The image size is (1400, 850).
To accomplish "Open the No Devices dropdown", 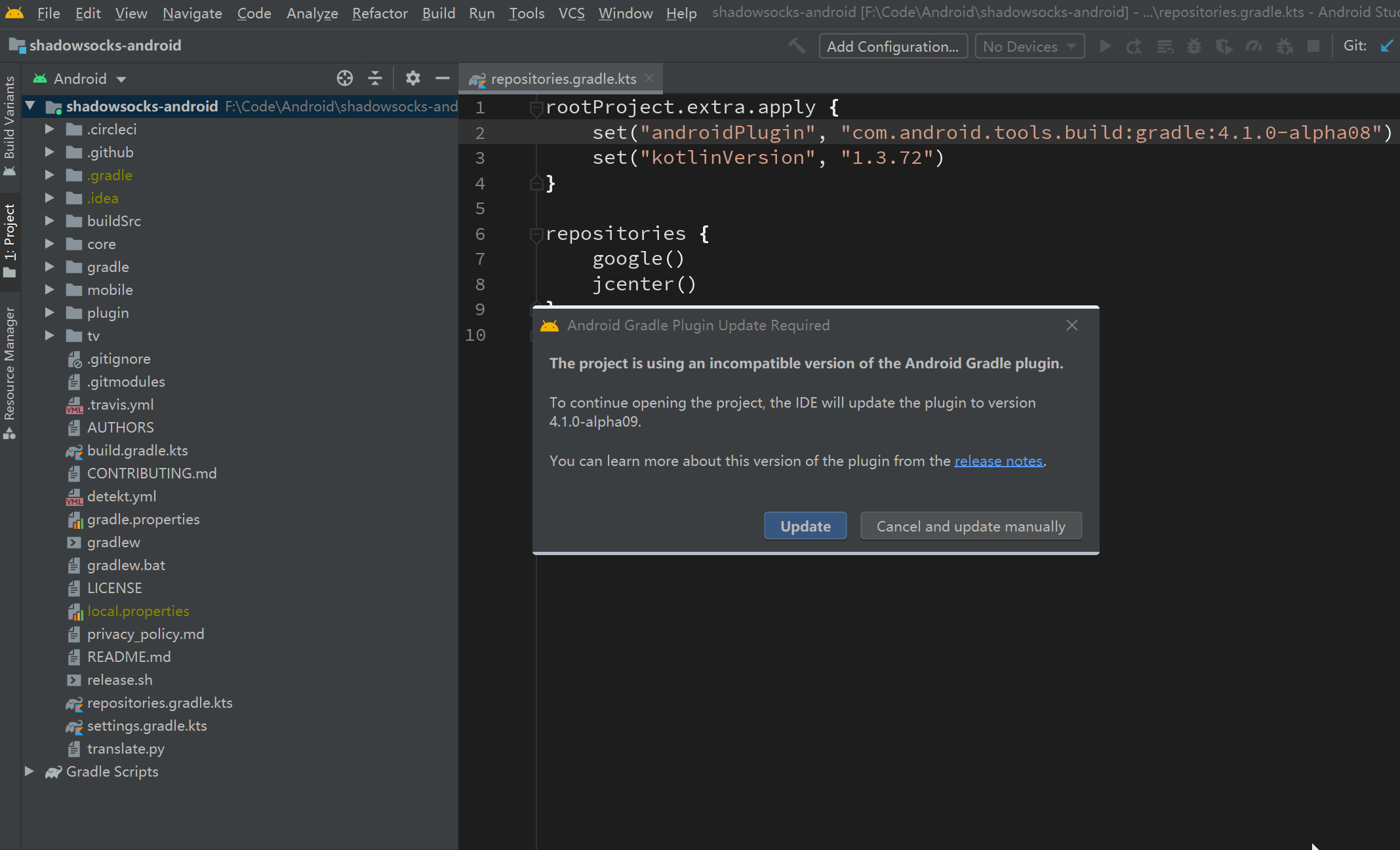I will [x=1029, y=46].
